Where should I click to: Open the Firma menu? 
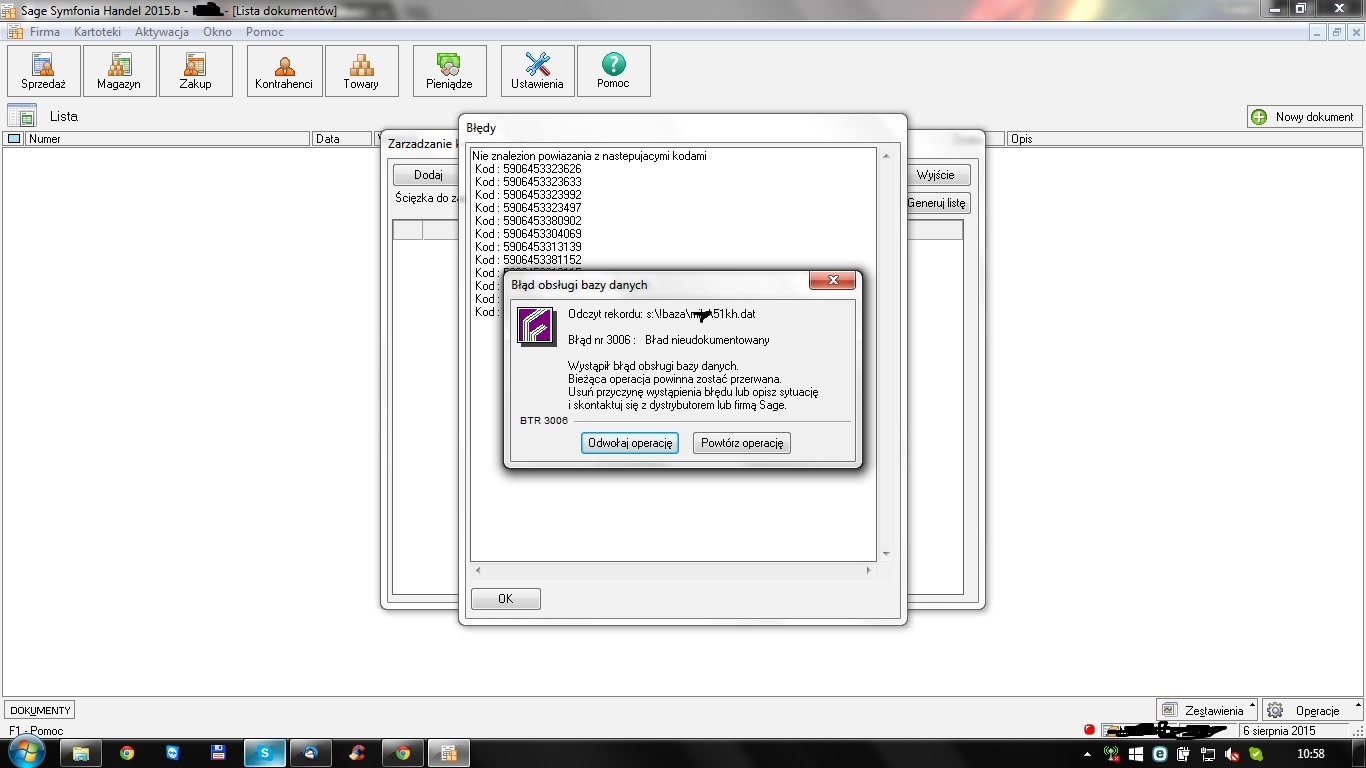click(x=44, y=32)
